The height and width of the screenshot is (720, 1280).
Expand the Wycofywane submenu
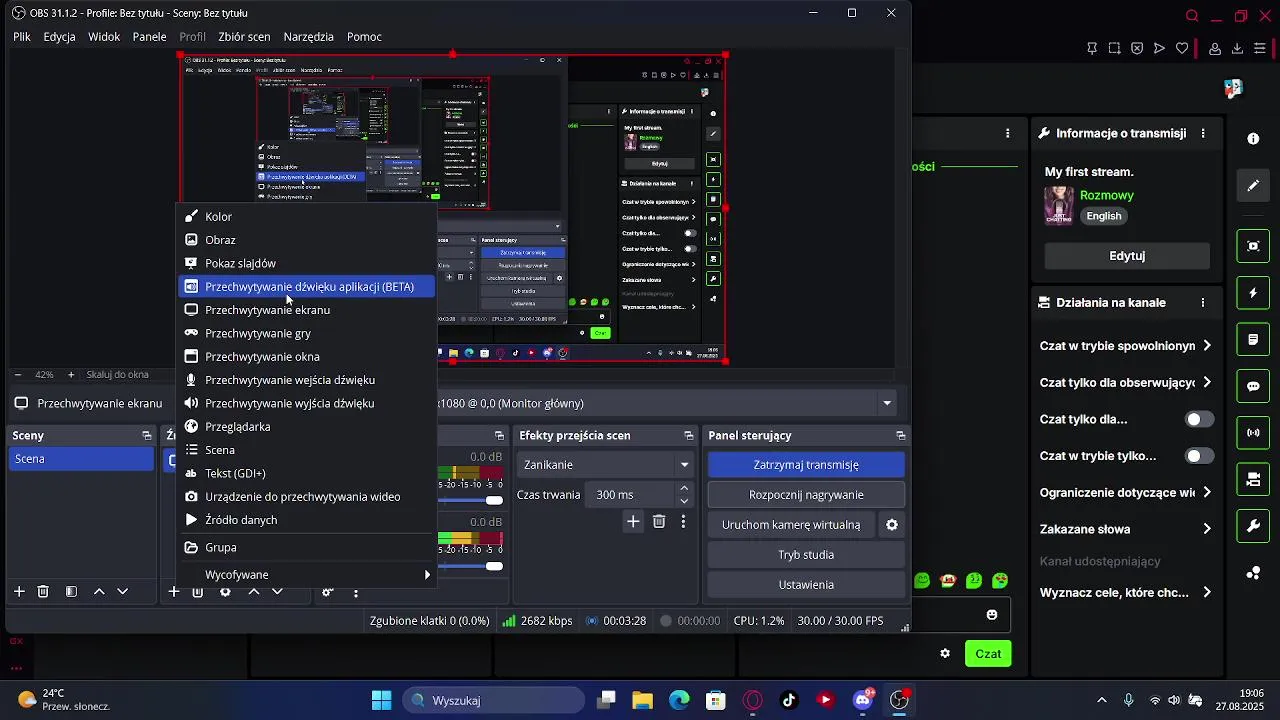[306, 575]
